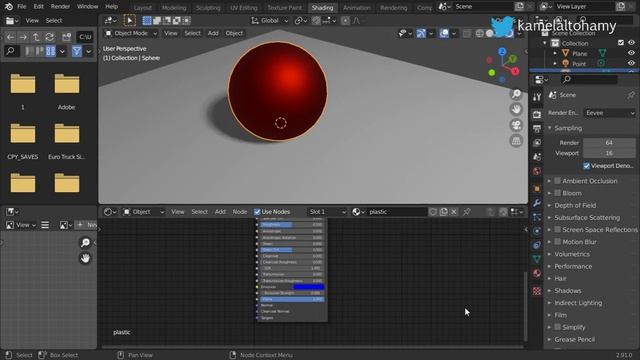Unlink the plastic material with X icon
Viewport: 640px width, 360px height.
point(453,212)
